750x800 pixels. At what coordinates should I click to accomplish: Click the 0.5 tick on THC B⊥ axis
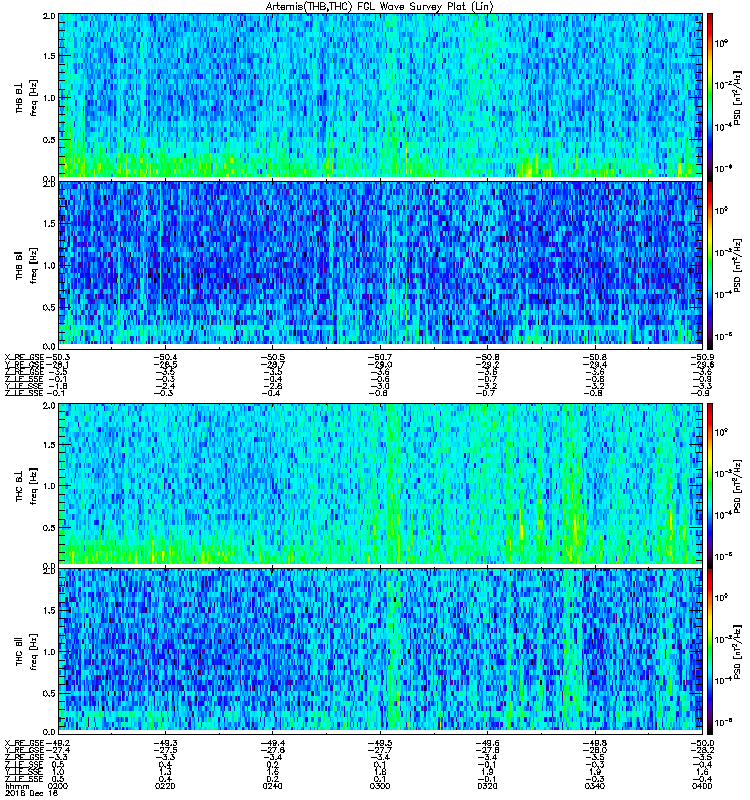[49, 528]
